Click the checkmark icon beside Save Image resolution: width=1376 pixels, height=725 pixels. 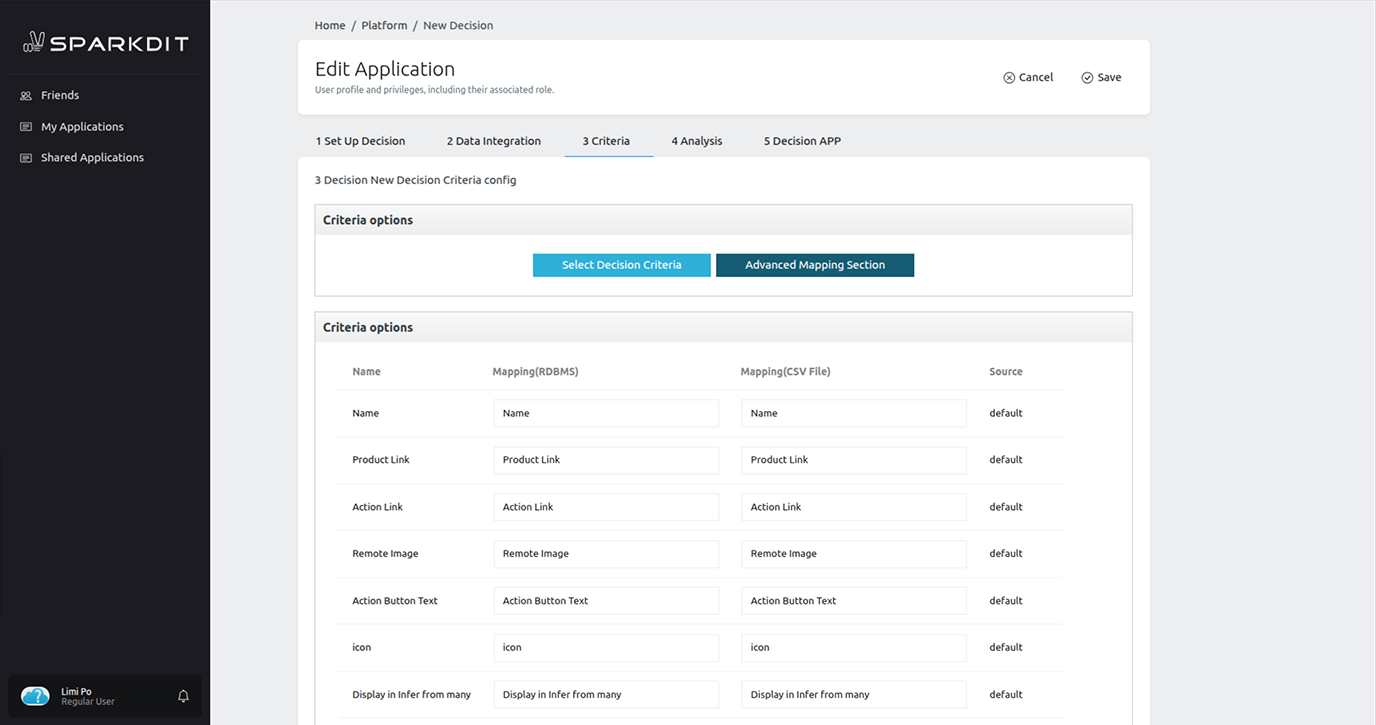click(x=1086, y=76)
